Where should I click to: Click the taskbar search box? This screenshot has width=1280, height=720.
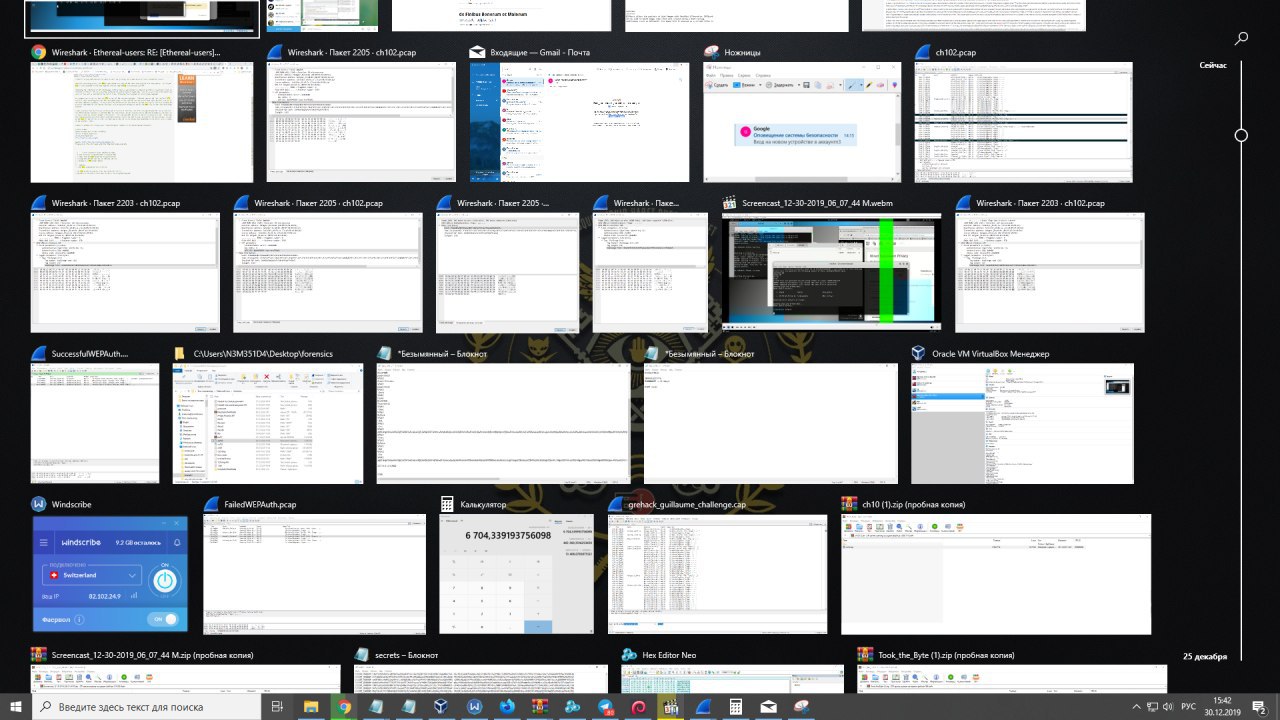pyautogui.click(x=148, y=707)
